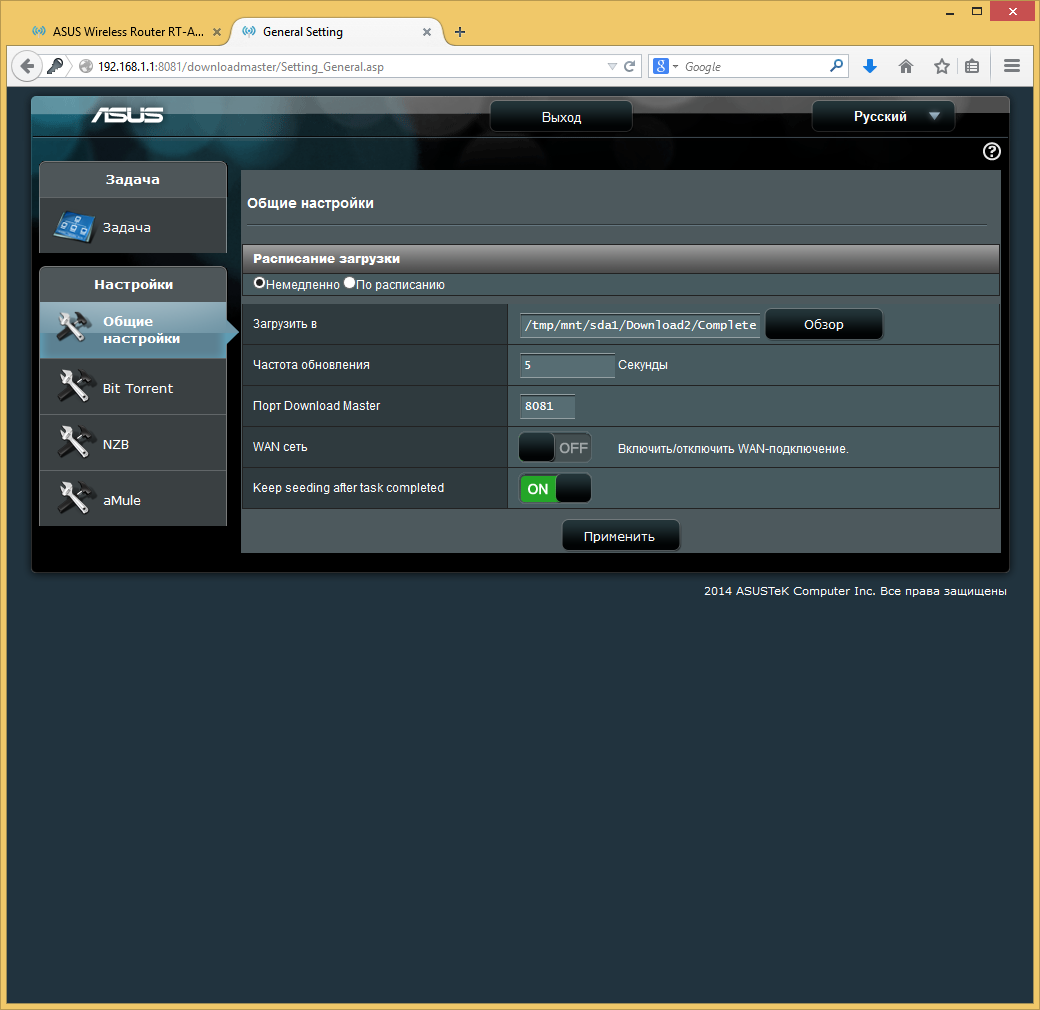Click the Выход logout button

[561, 117]
